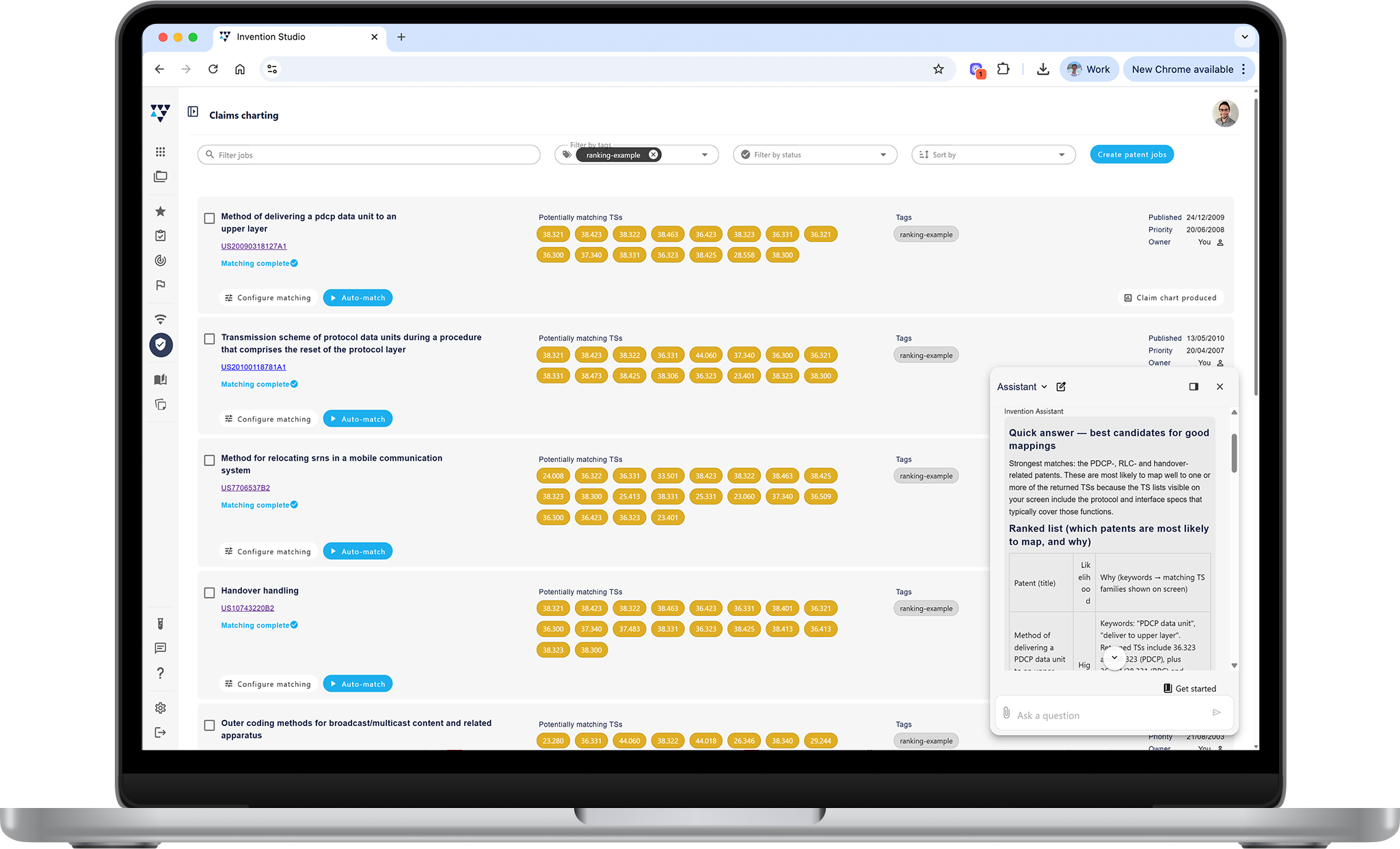Image resolution: width=1400 pixels, height=849 pixels.
Task: Click the flag icon in left sidebar
Action: click(160, 285)
